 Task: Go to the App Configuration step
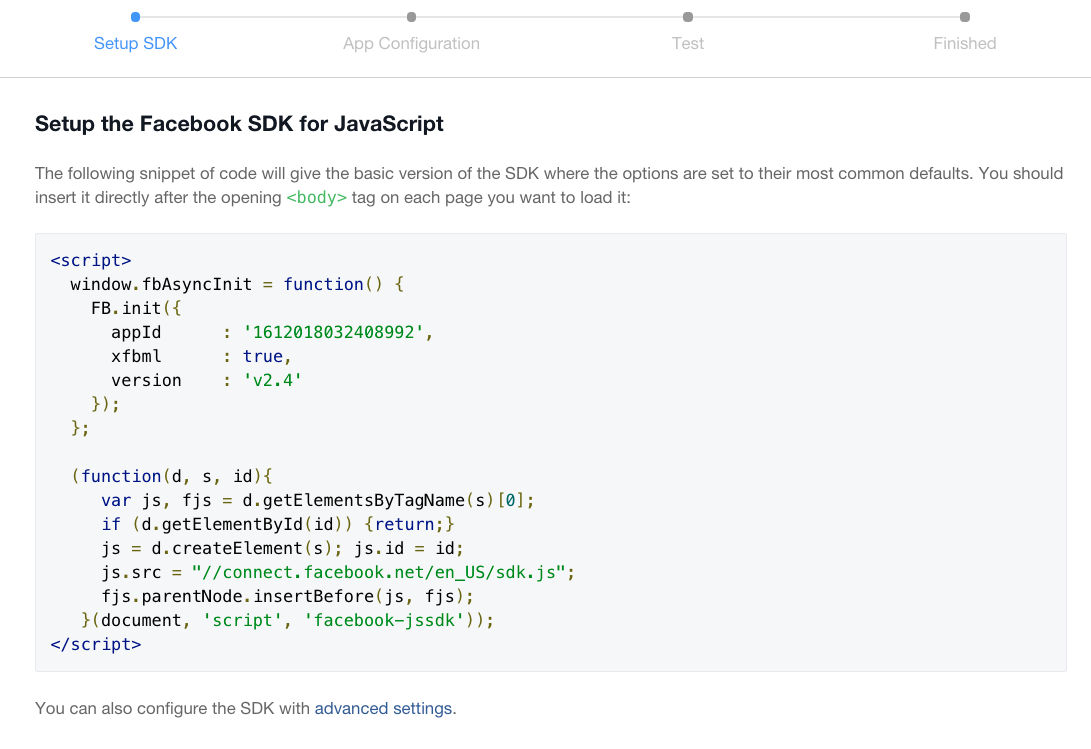coord(411,43)
